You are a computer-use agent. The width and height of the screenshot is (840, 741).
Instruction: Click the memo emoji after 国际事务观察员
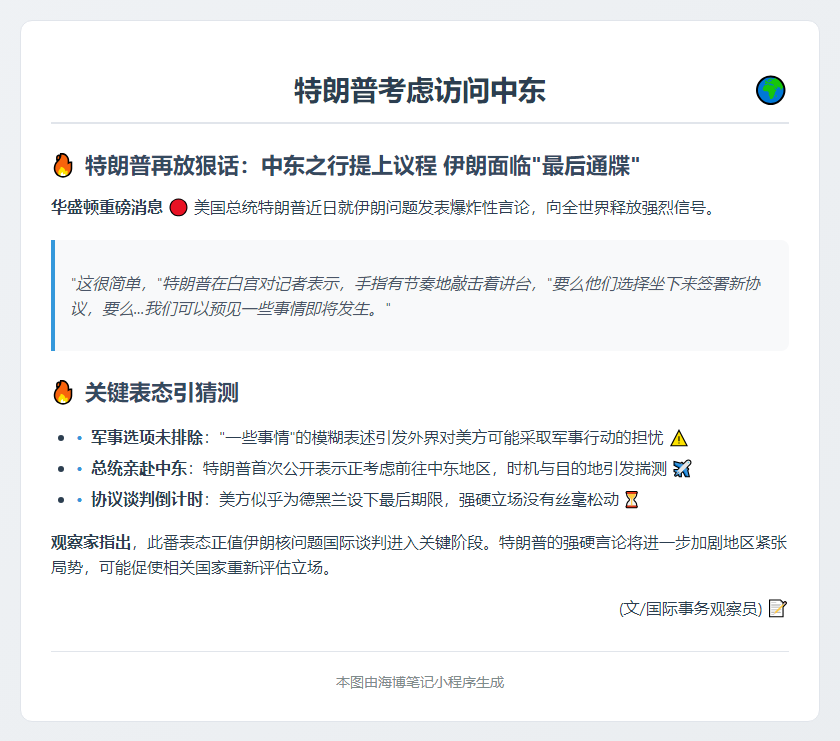click(x=777, y=609)
